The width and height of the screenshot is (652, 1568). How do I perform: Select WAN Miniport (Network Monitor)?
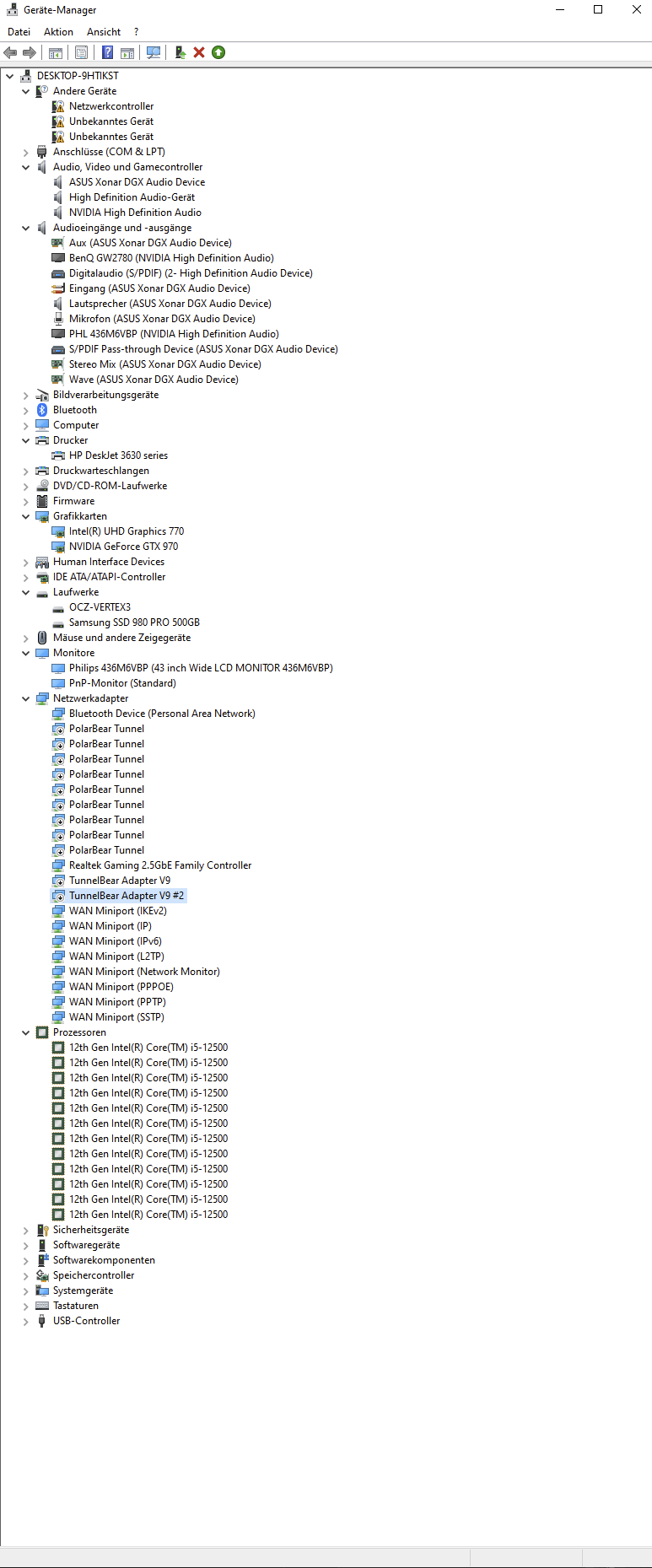tap(144, 972)
